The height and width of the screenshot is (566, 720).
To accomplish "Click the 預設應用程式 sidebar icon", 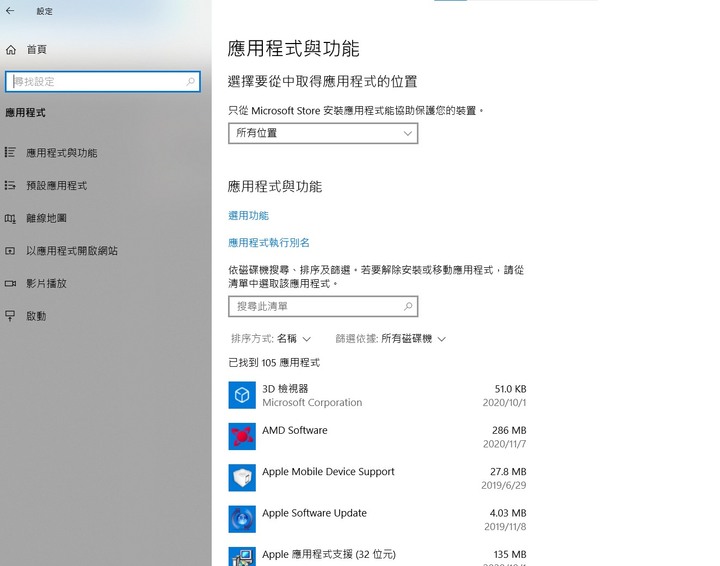I will pos(10,185).
